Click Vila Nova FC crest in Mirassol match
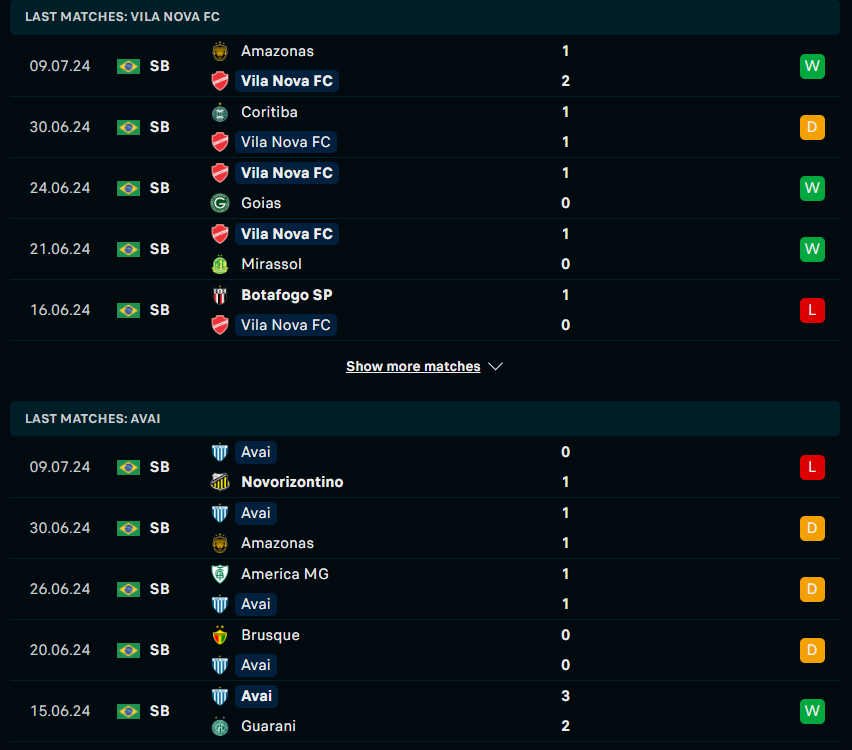The image size is (852, 750). click(x=220, y=234)
